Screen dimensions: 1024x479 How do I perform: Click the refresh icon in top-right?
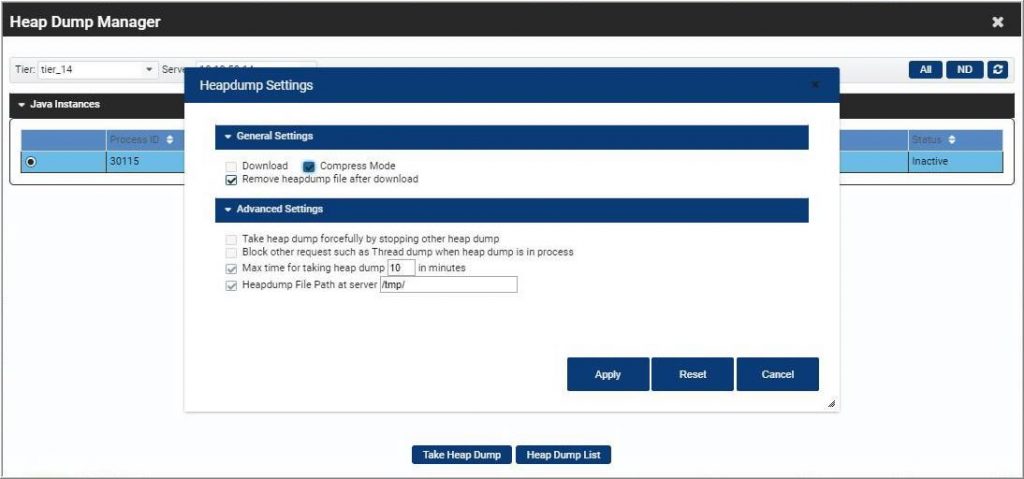[x=997, y=70]
